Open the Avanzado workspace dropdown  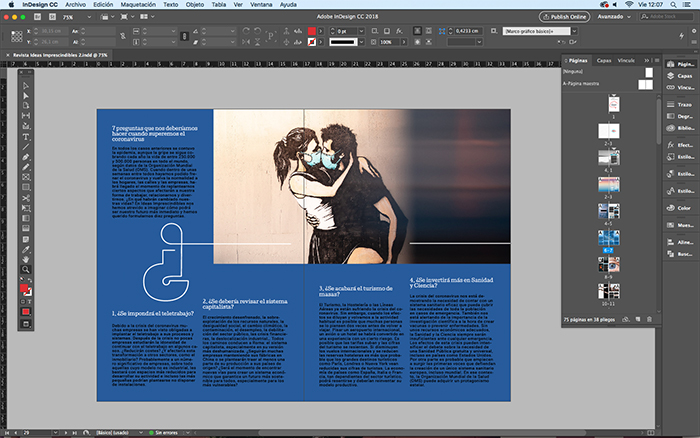[614, 17]
